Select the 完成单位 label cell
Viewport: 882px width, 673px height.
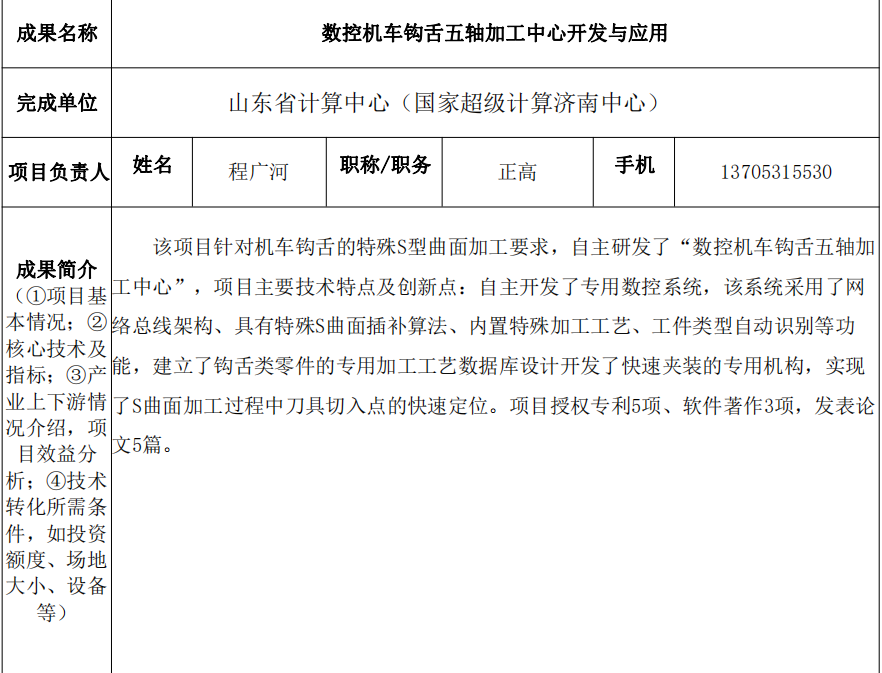(57, 103)
